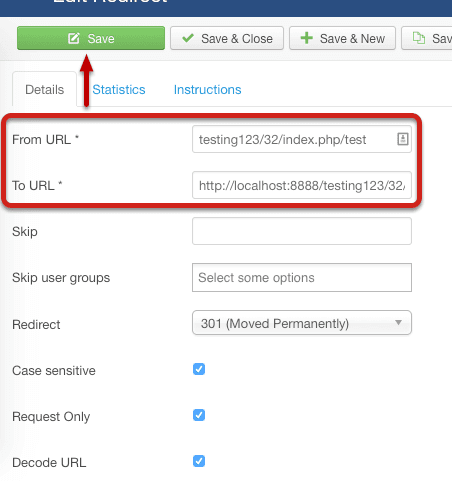Open the Instructions tab
Viewport: 452px width, 481px height.
click(x=207, y=90)
